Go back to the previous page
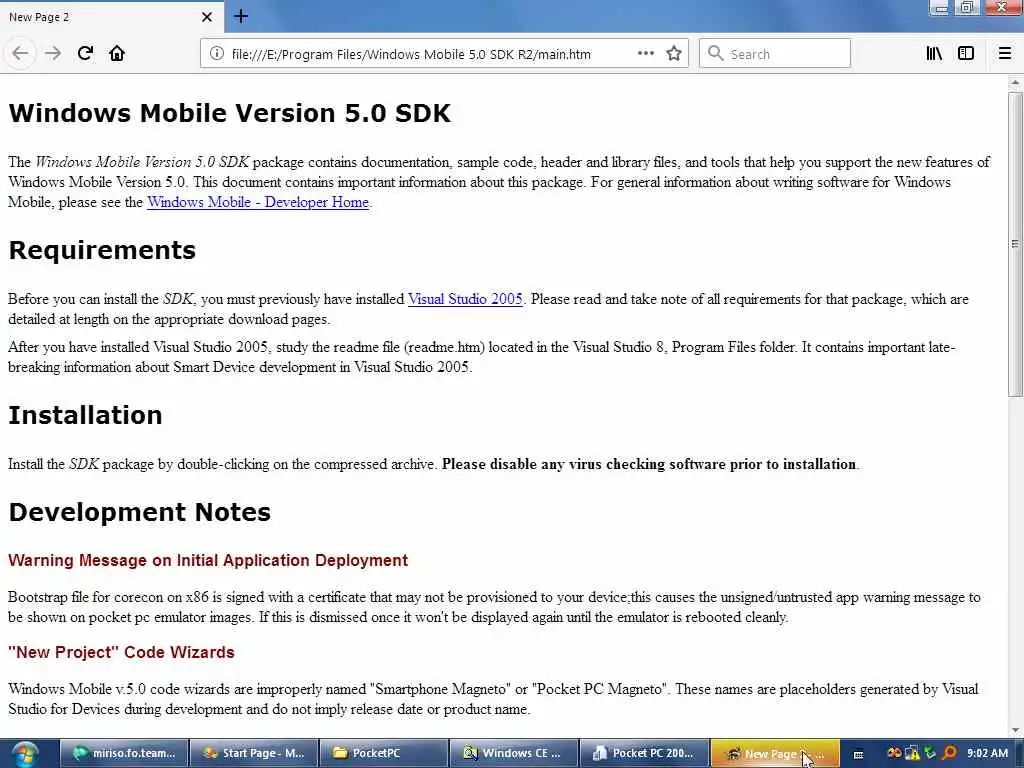This screenshot has height=768, width=1024. click(x=20, y=54)
